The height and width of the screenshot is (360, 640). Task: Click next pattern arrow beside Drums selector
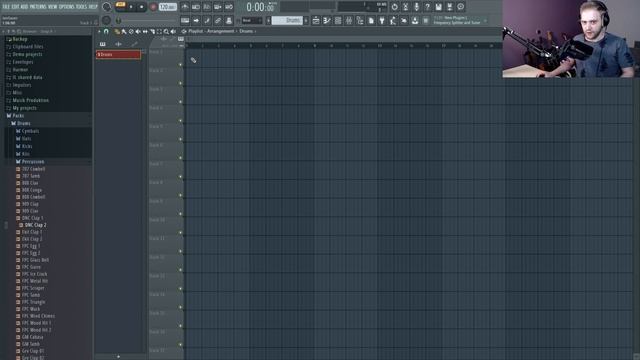306,20
